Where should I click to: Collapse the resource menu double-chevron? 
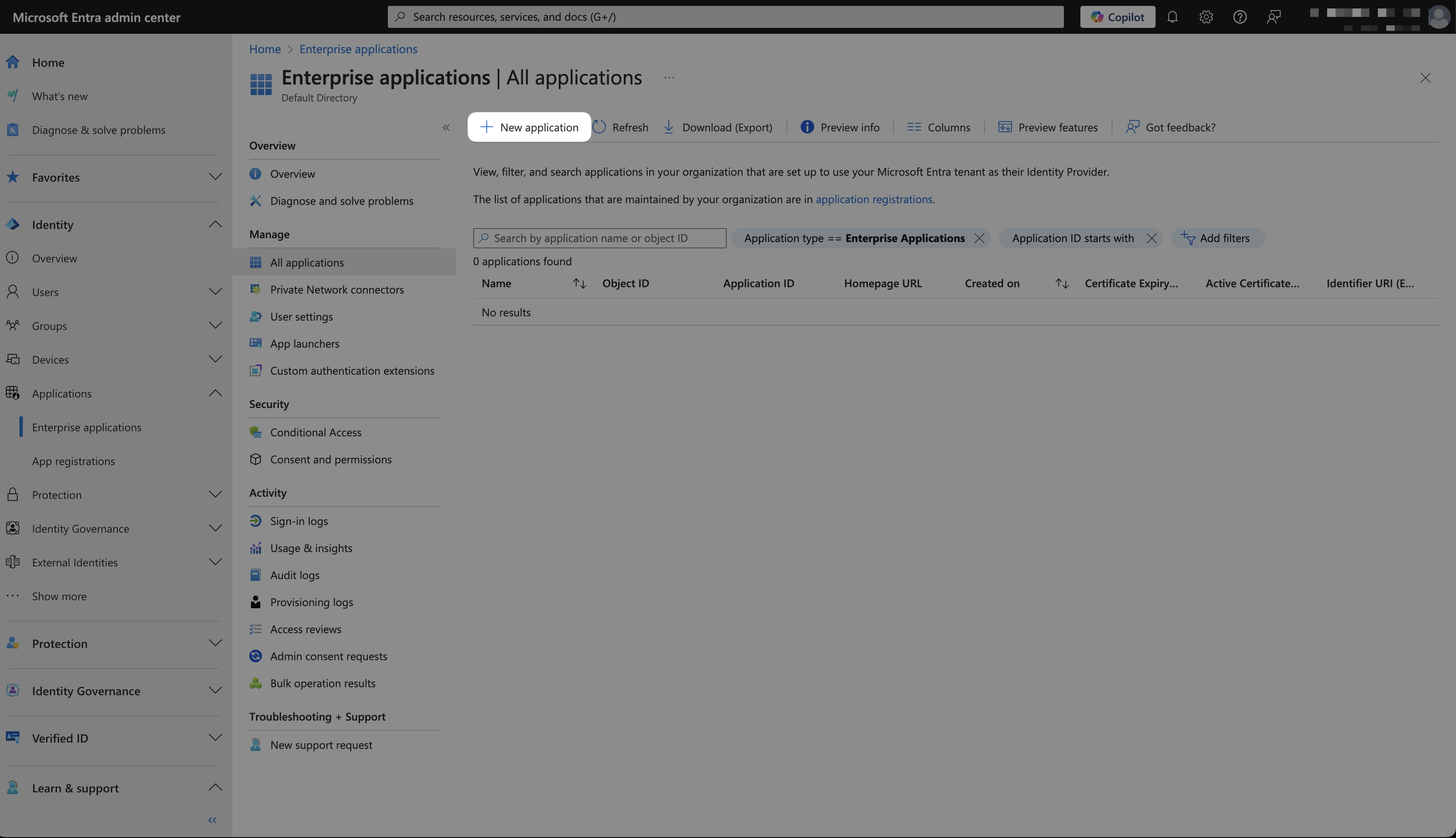pos(446,128)
